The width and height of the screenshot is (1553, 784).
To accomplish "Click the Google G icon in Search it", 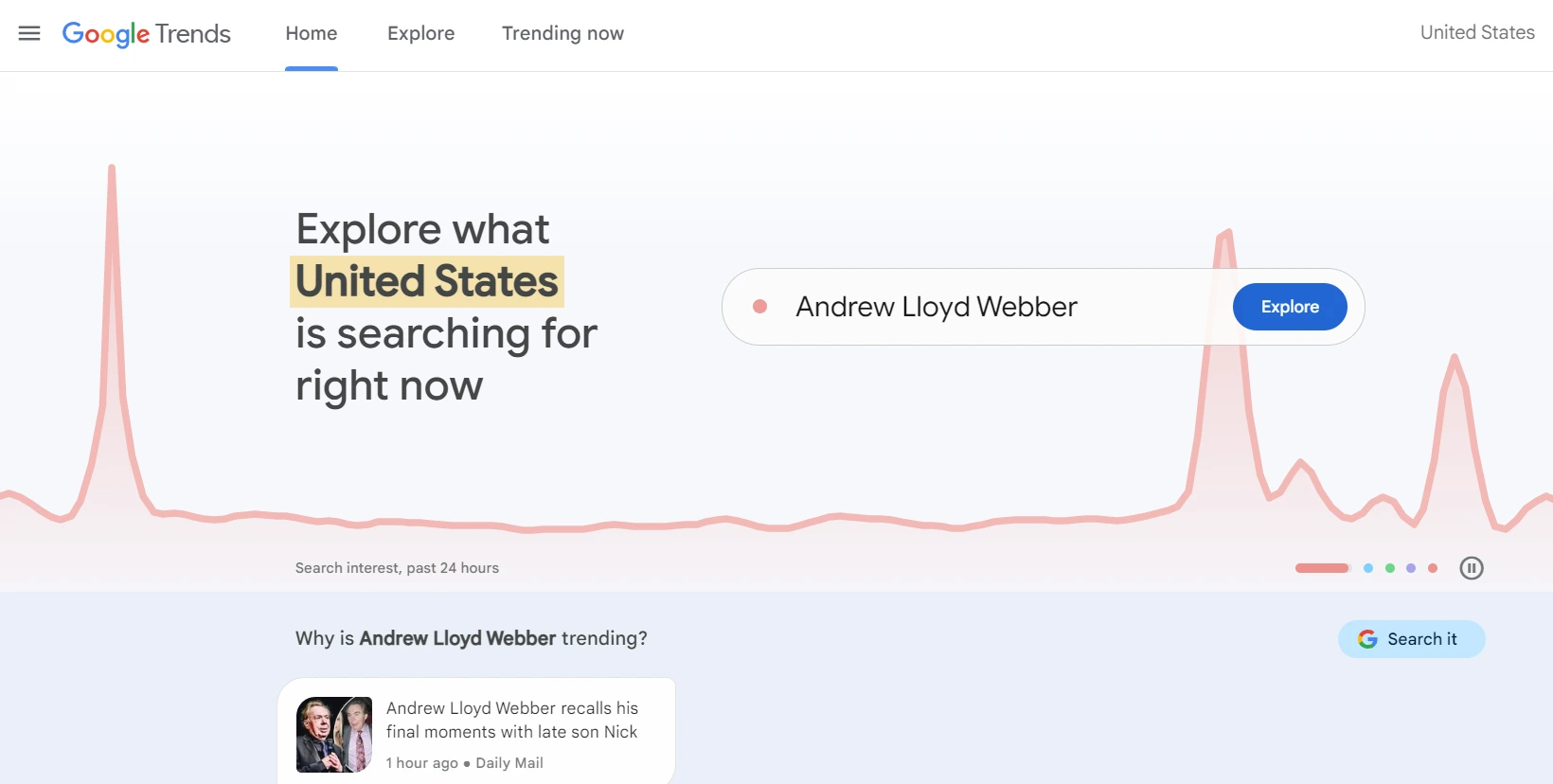I will (1367, 639).
